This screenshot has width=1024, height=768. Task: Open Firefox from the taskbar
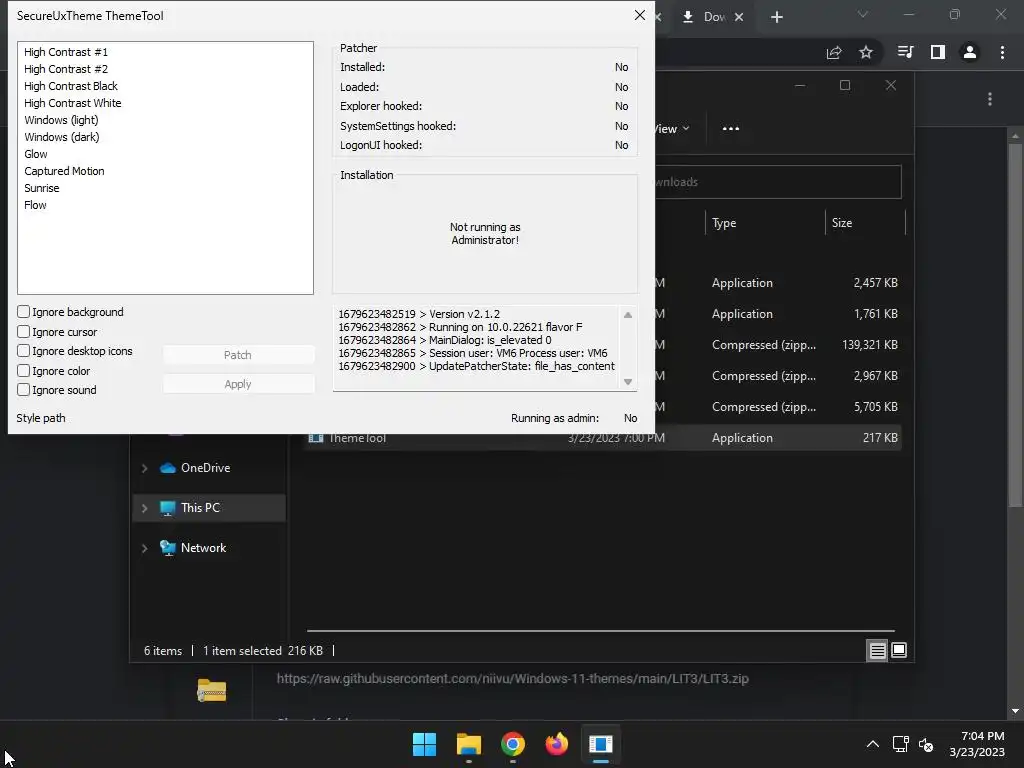tap(556, 744)
